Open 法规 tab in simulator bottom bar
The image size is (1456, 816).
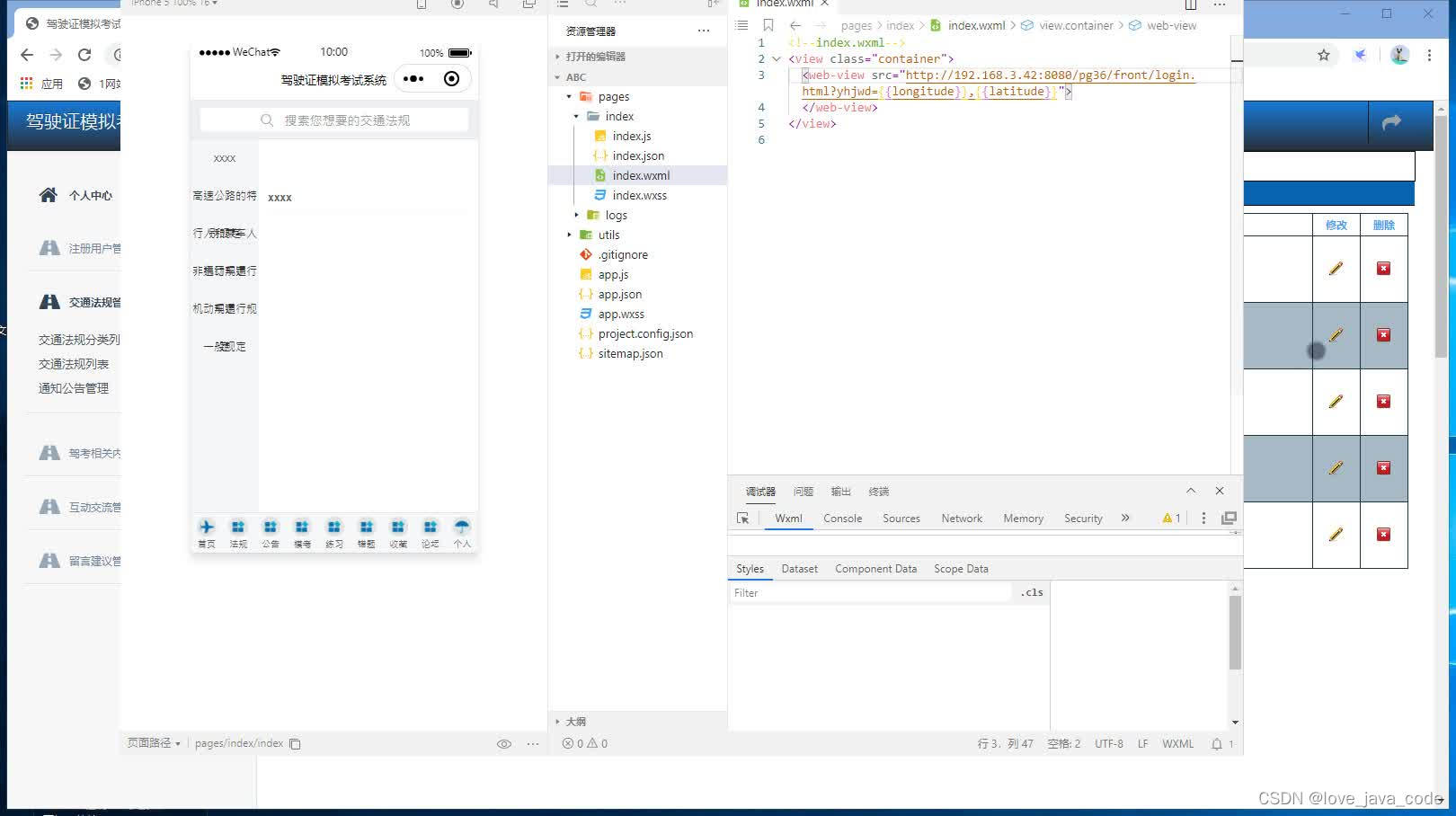[x=238, y=533]
